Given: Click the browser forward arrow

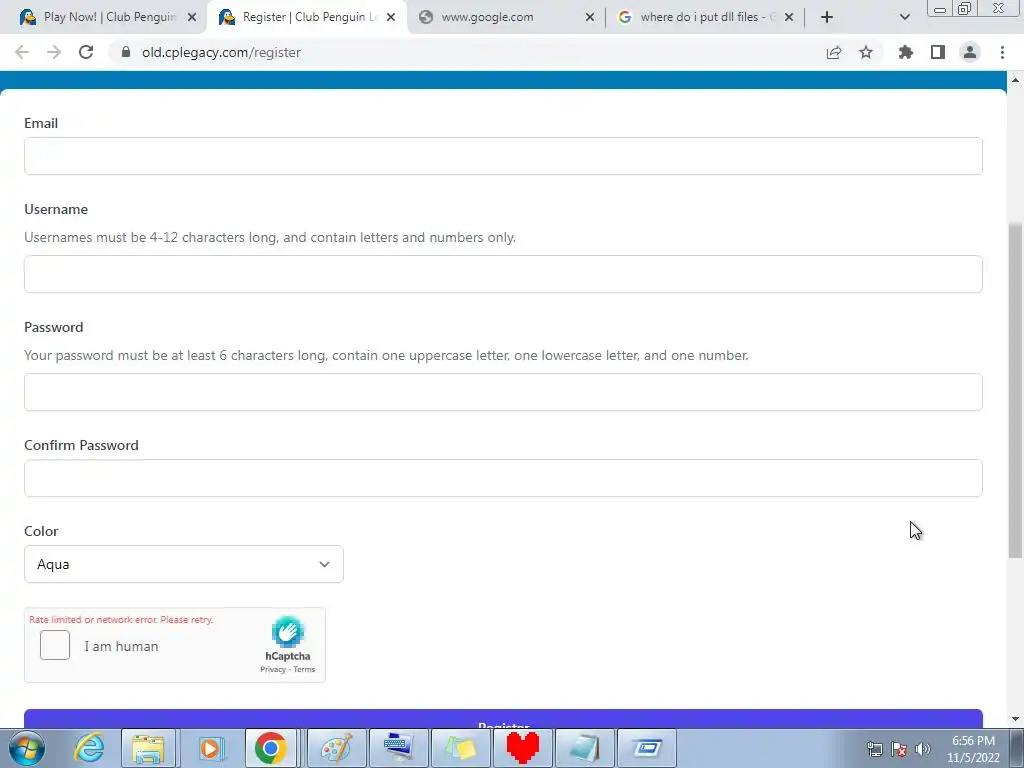Looking at the screenshot, I should [x=54, y=52].
